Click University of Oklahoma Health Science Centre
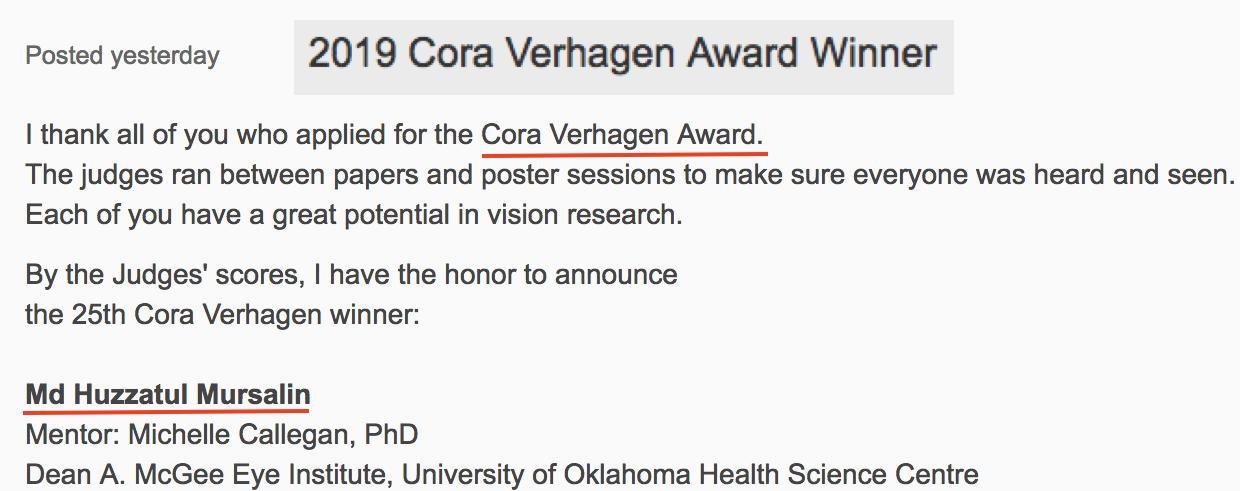This screenshot has width=1240, height=491. coord(690,474)
